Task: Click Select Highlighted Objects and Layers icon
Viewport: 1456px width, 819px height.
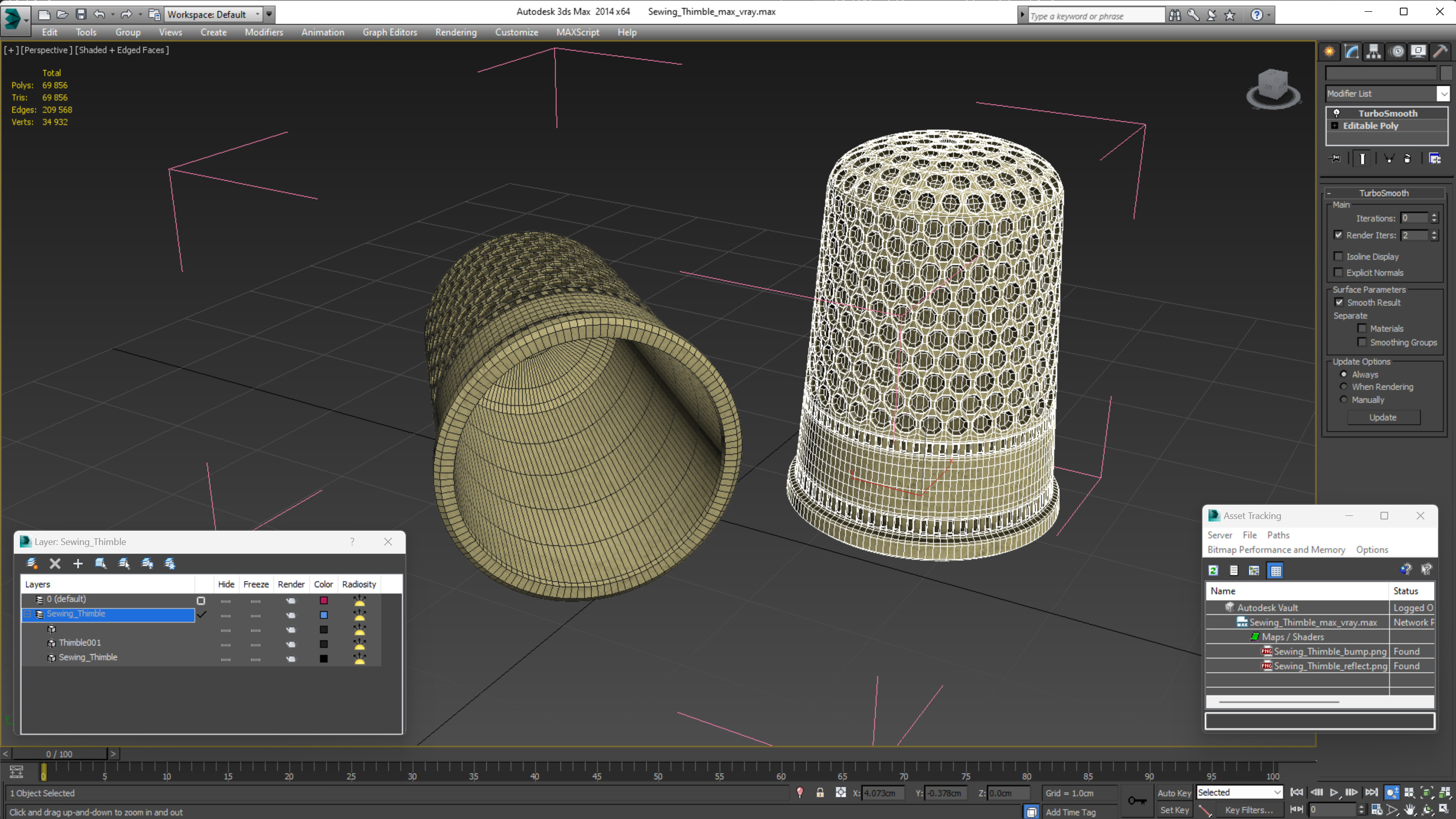Action: coord(101,563)
